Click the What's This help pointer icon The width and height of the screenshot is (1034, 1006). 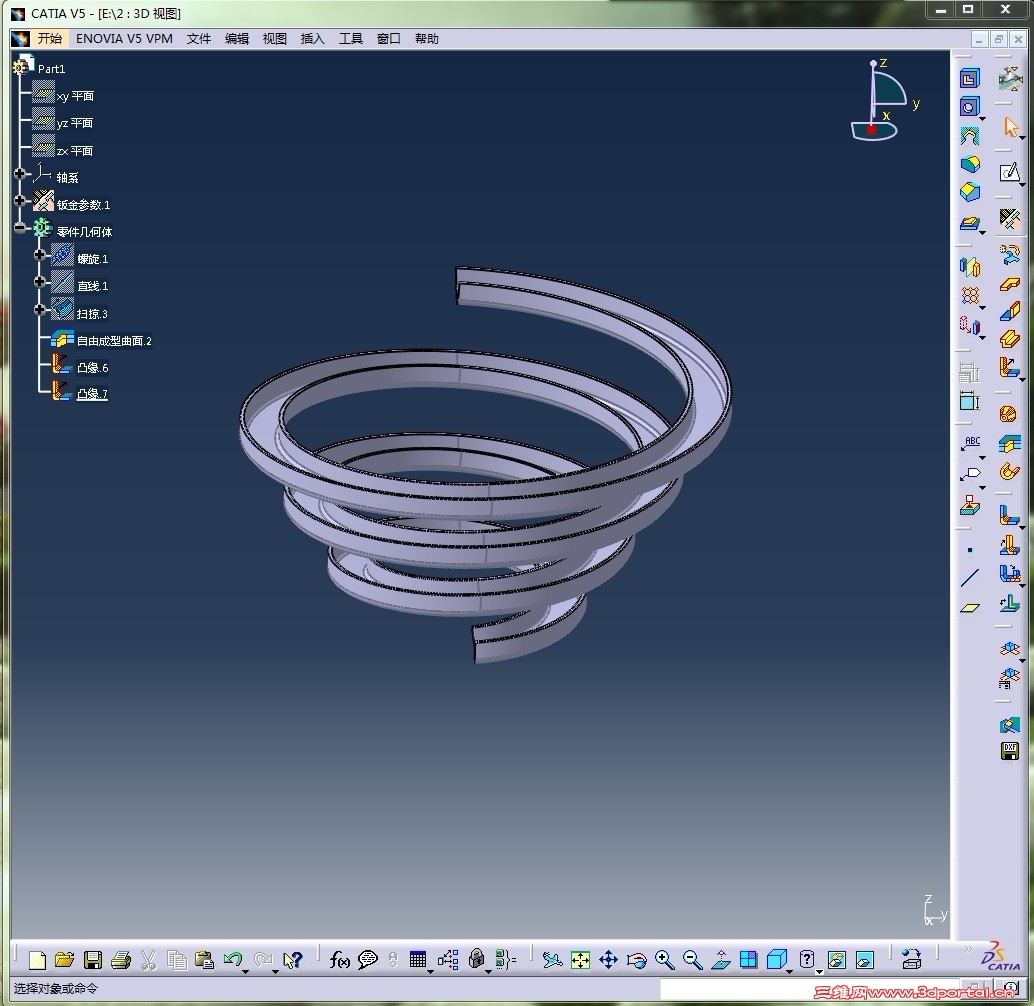[292, 960]
